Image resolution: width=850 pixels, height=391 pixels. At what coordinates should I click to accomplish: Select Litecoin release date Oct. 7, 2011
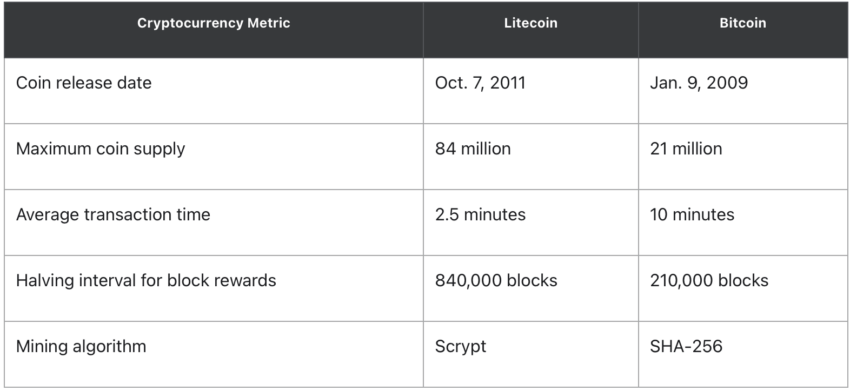click(480, 83)
